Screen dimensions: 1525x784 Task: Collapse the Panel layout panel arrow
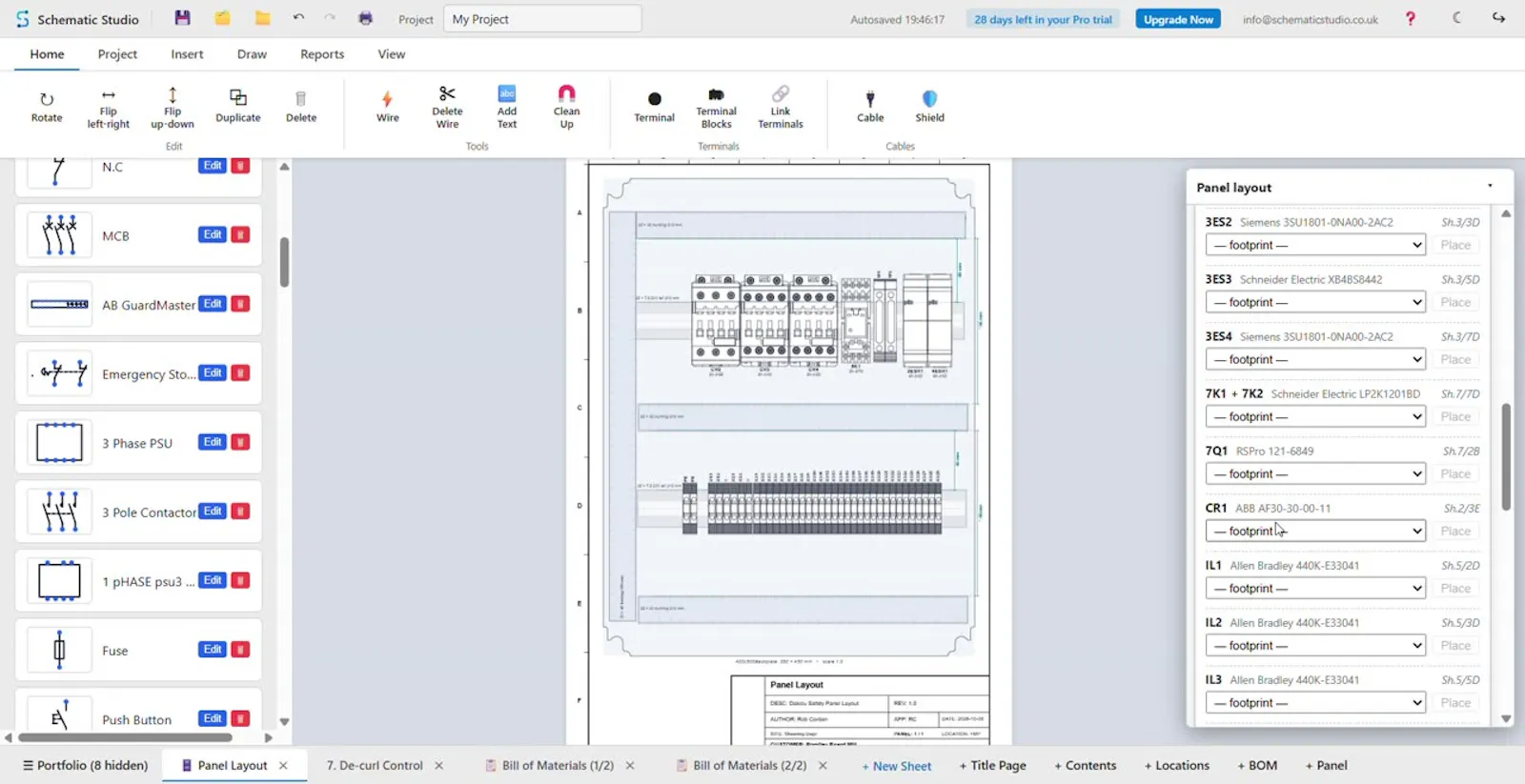[1491, 187]
